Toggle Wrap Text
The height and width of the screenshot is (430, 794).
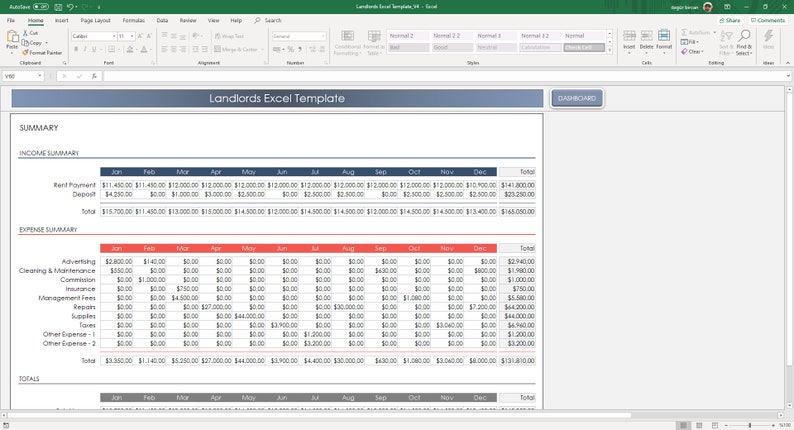point(229,36)
